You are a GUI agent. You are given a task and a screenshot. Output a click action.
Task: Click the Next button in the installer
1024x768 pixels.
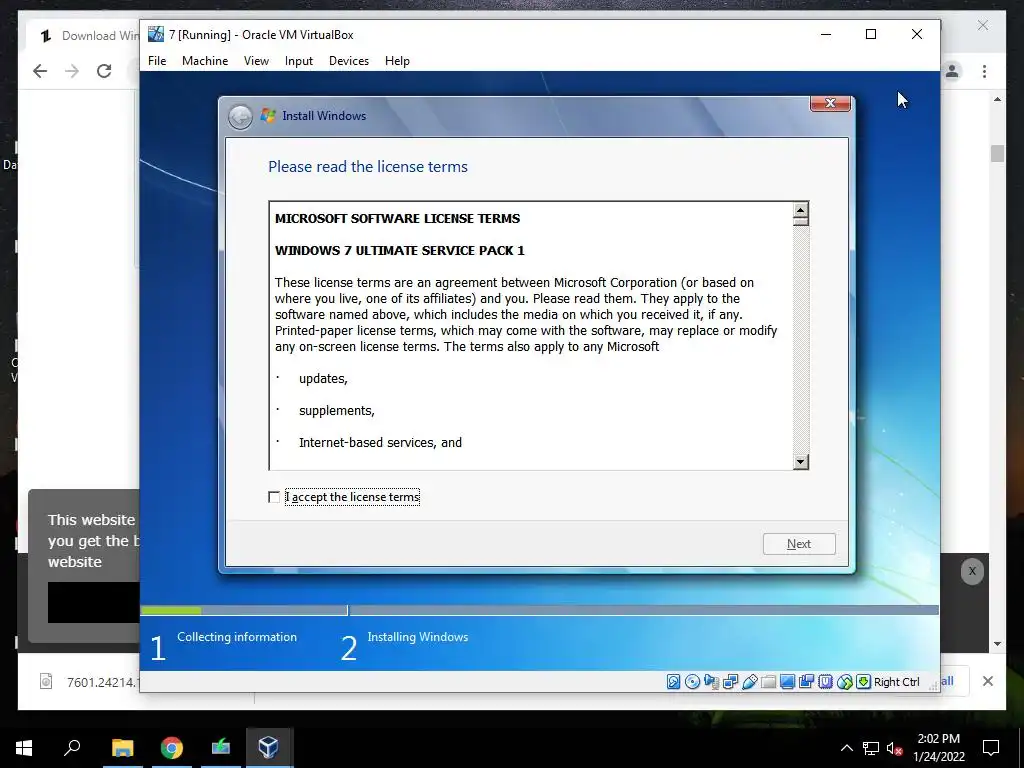coord(799,544)
